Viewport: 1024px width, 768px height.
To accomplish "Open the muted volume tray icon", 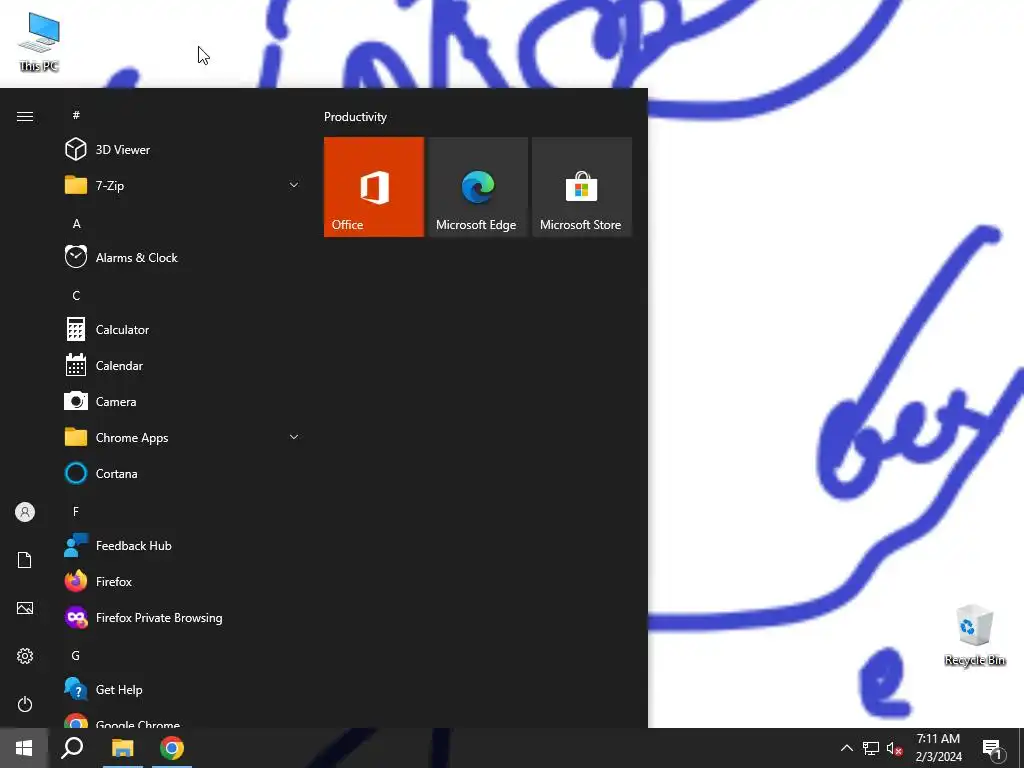I will 895,748.
